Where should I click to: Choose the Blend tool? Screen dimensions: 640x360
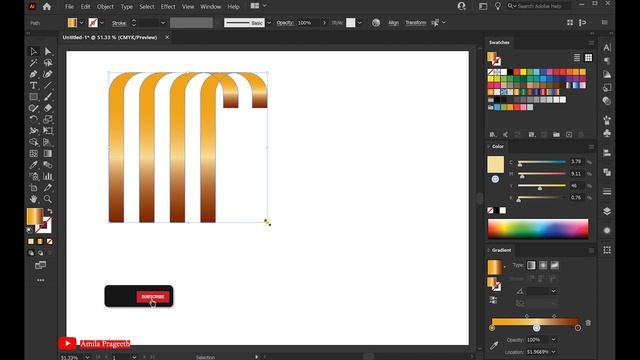48,165
